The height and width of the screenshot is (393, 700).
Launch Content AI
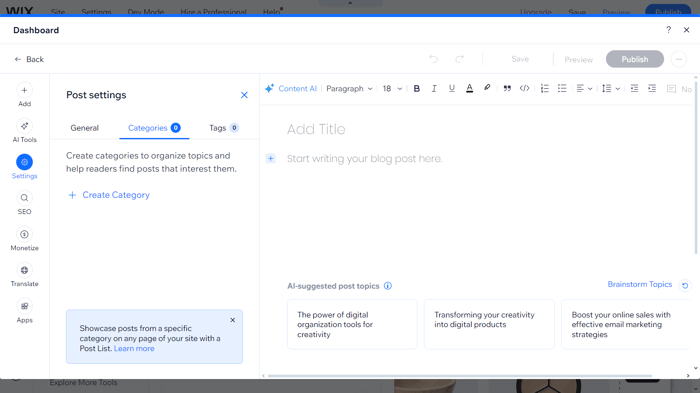[x=291, y=88]
